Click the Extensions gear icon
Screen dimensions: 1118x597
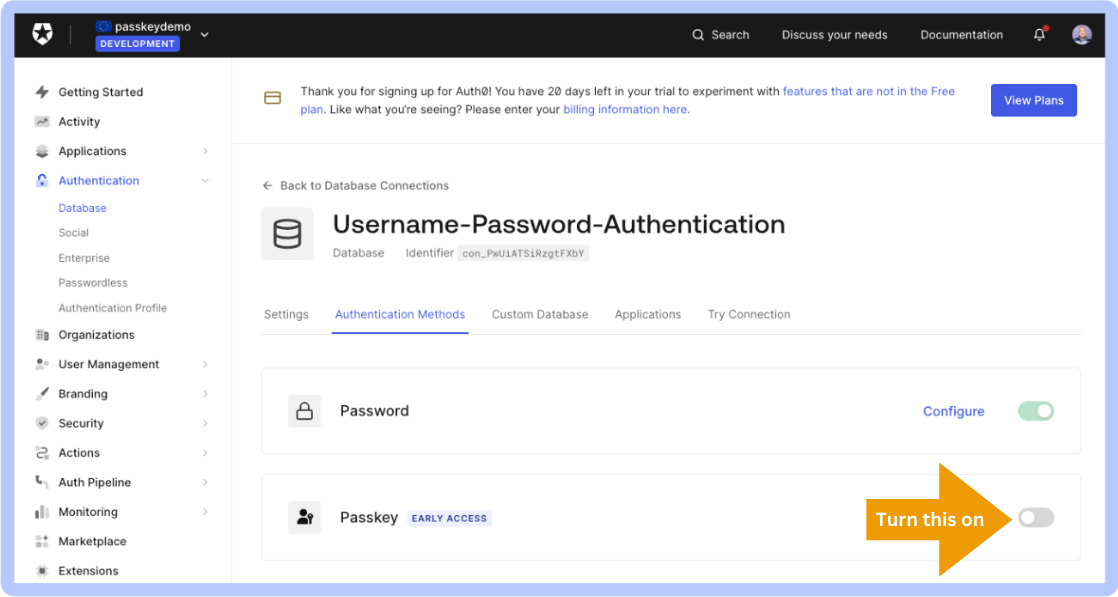point(42,571)
